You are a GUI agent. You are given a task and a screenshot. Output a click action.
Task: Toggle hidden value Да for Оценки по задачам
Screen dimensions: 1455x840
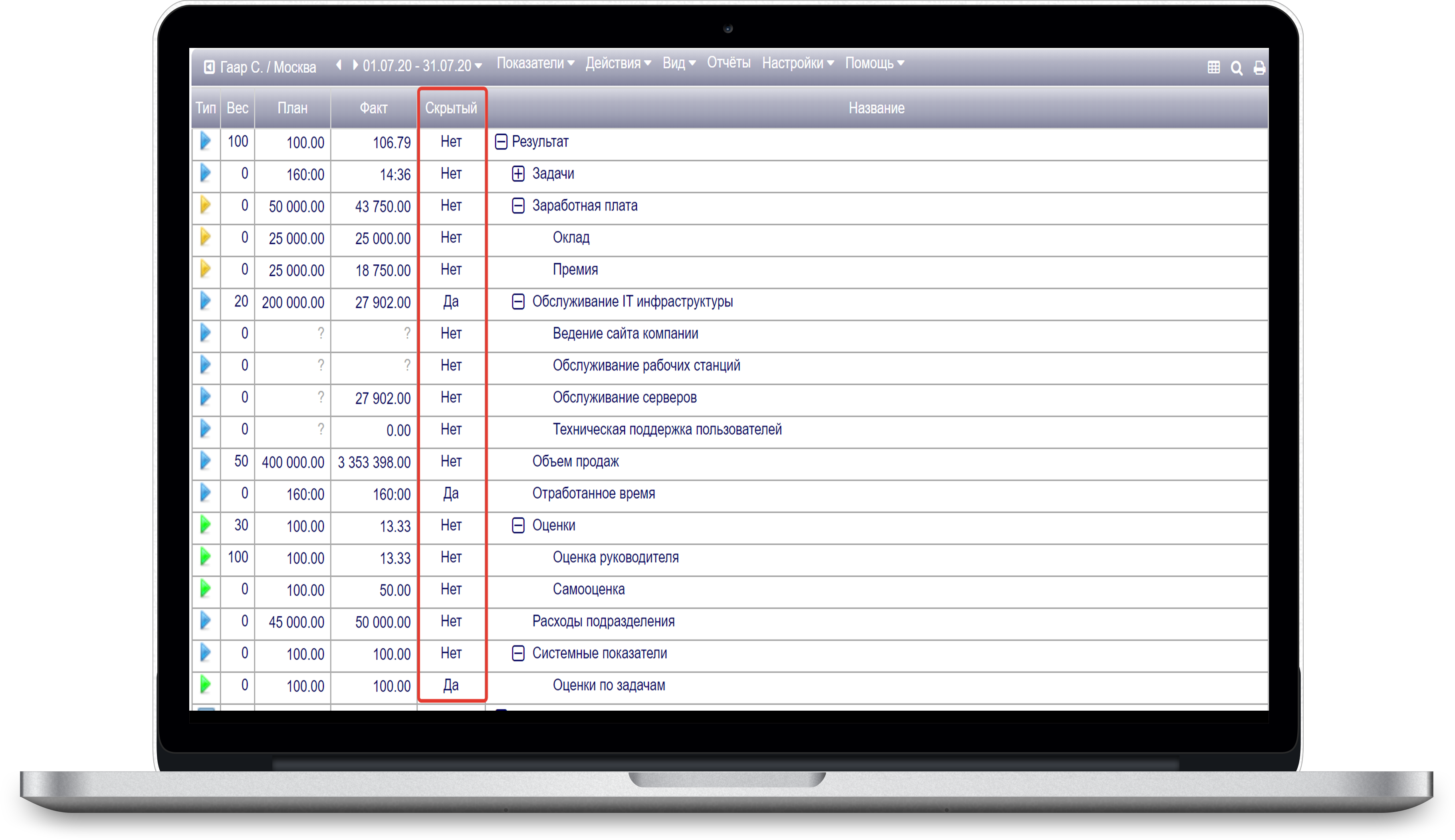click(450, 685)
